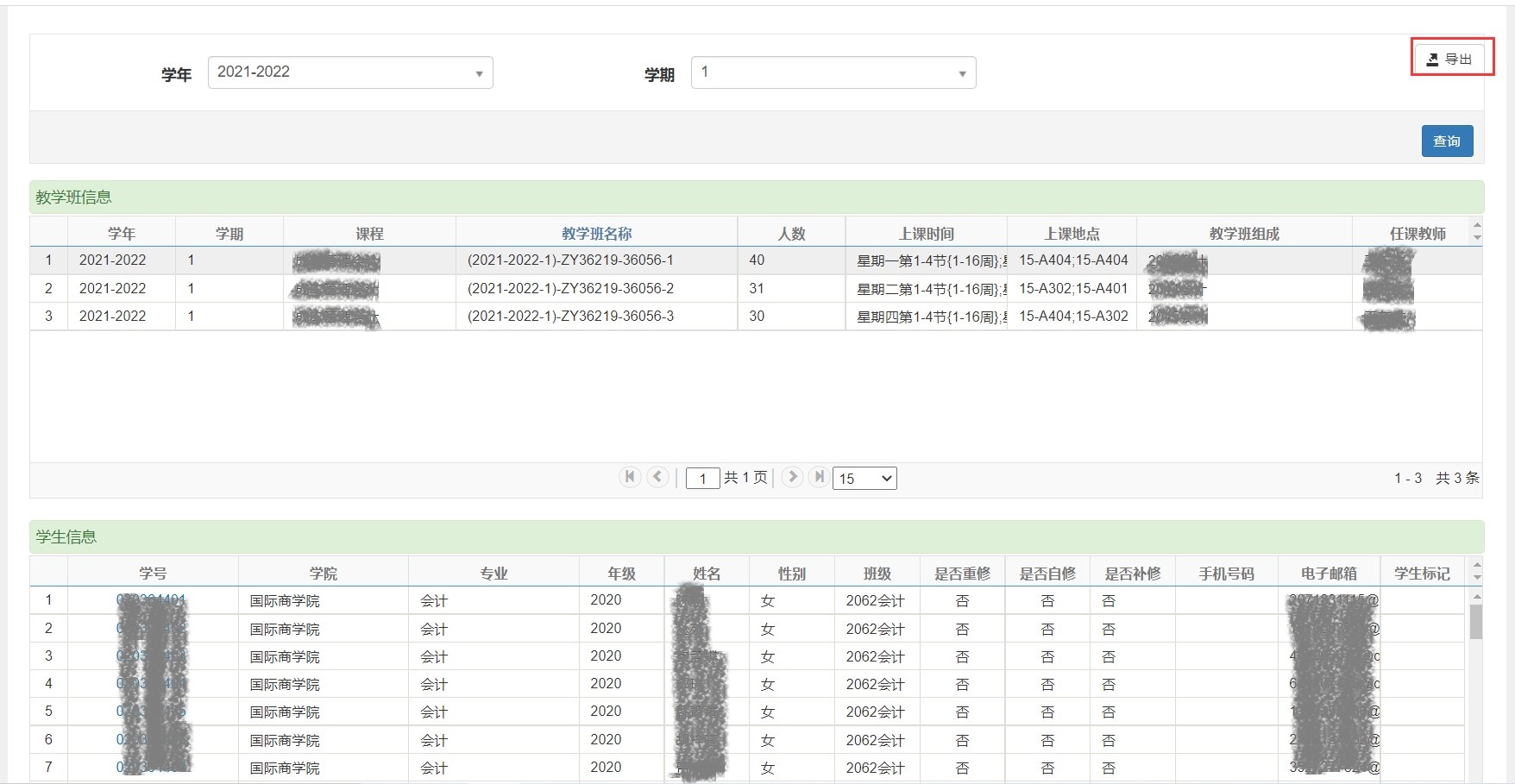Click scroll-up arrow of student table scrollbar

1476,596
